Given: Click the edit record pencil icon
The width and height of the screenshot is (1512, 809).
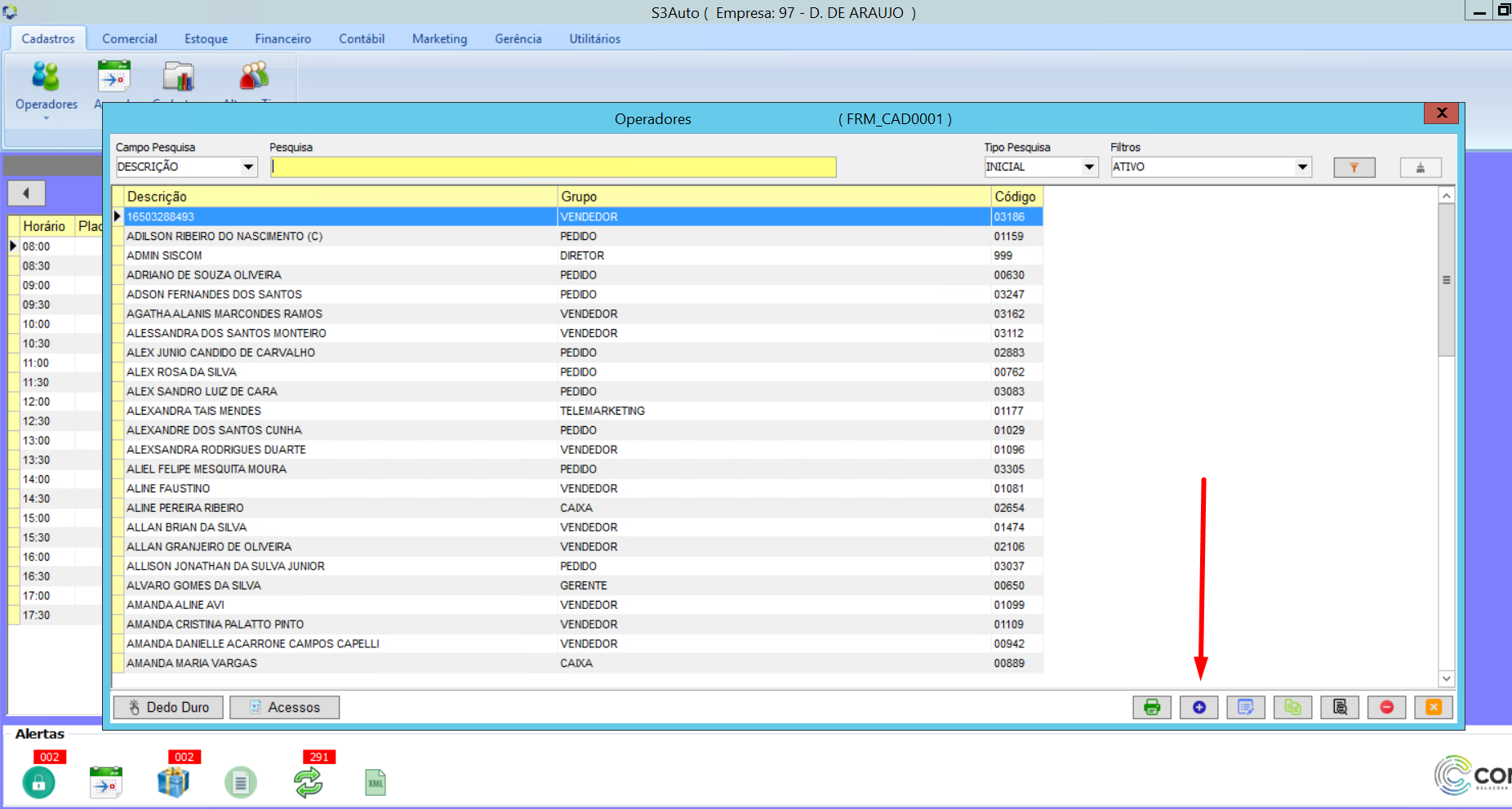Looking at the screenshot, I should coord(1245,707).
